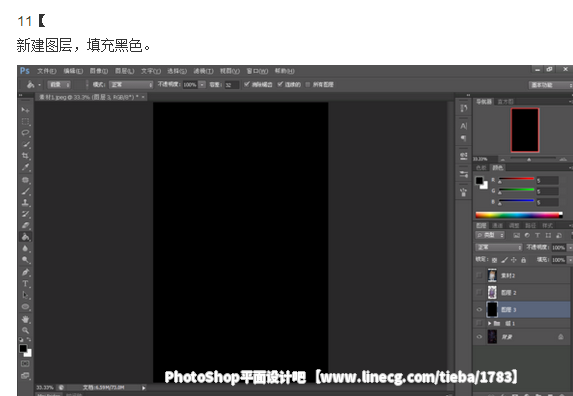Filter layers by type layers (T icon)
Image resolution: width=573 pixels, height=396 pixels.
[x=537, y=235]
